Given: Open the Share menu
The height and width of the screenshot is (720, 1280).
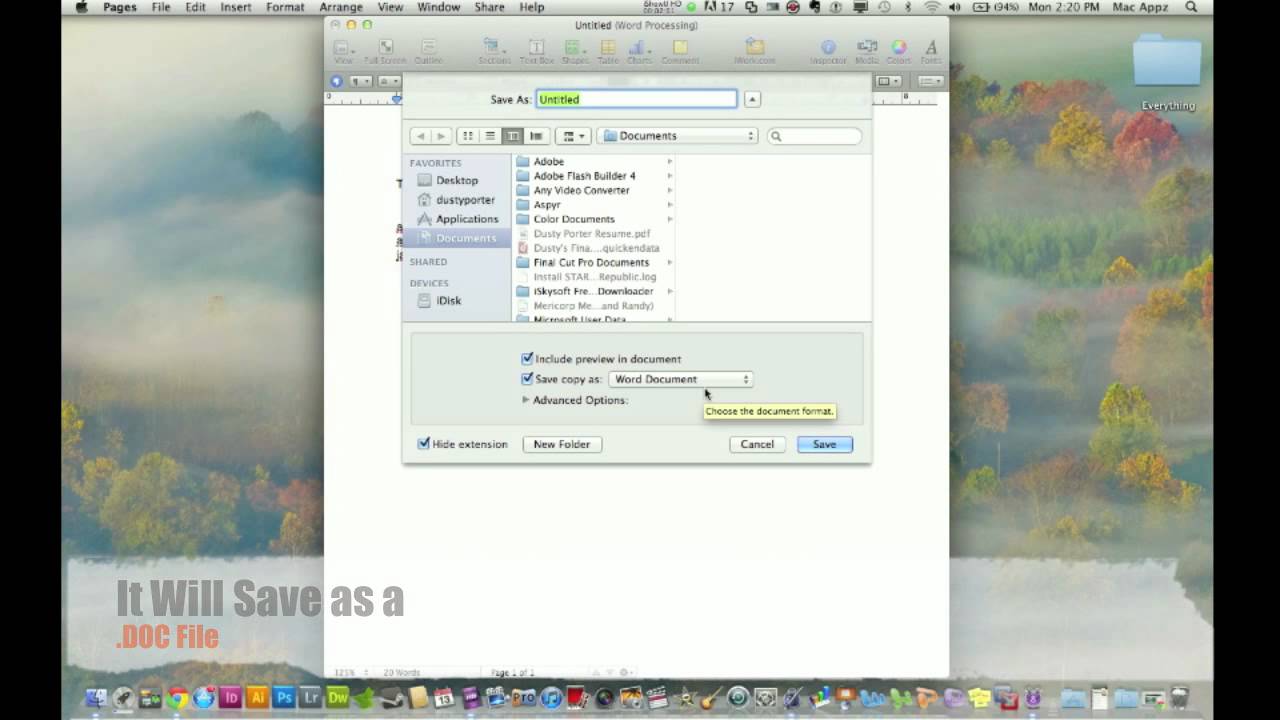Looking at the screenshot, I should [489, 7].
